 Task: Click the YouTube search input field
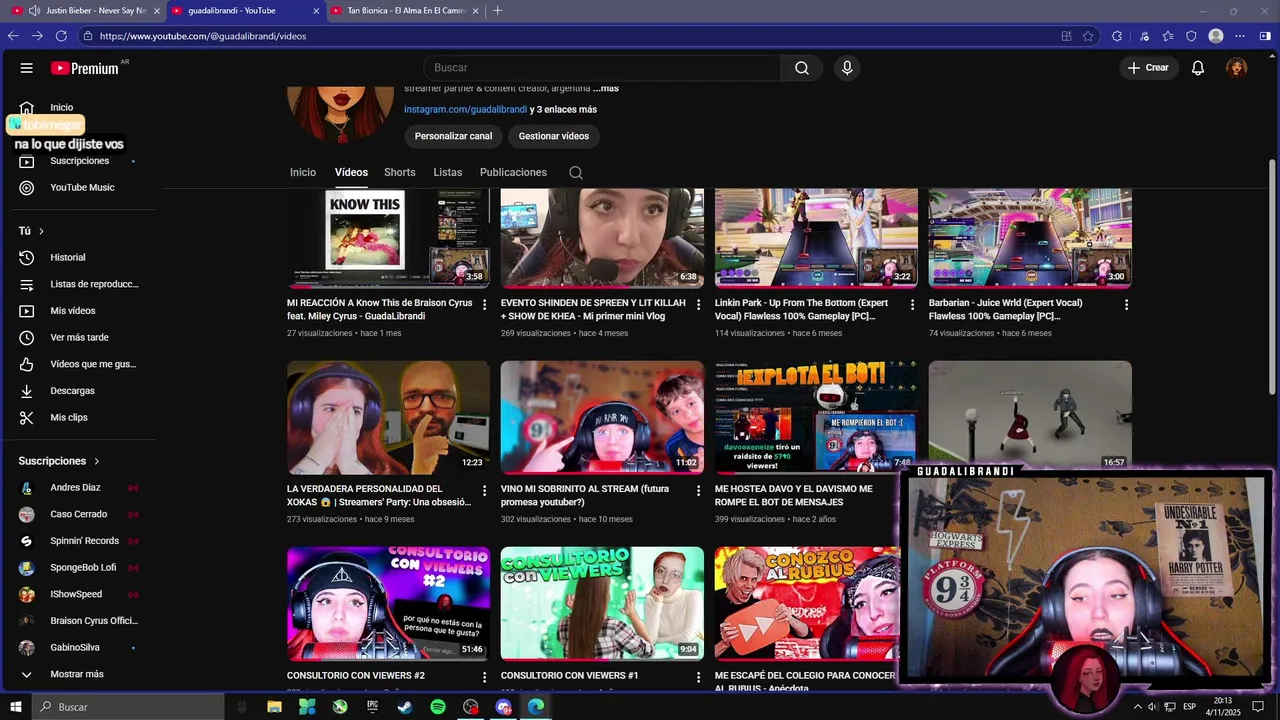pos(602,68)
